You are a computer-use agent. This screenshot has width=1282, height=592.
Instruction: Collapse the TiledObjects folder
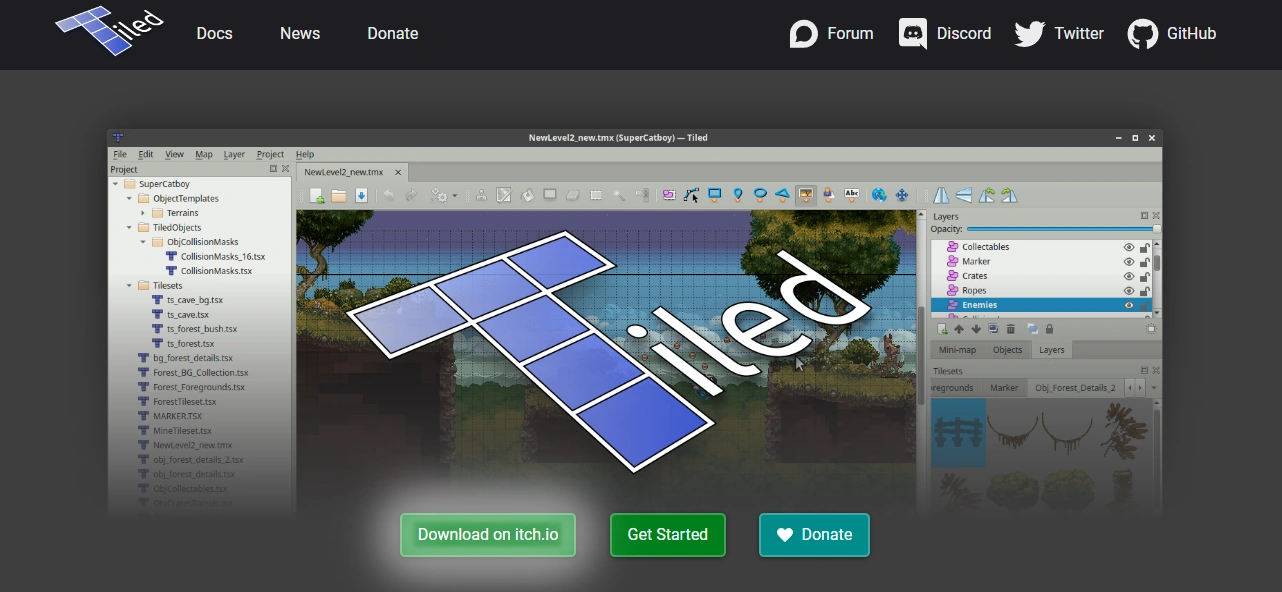129,227
